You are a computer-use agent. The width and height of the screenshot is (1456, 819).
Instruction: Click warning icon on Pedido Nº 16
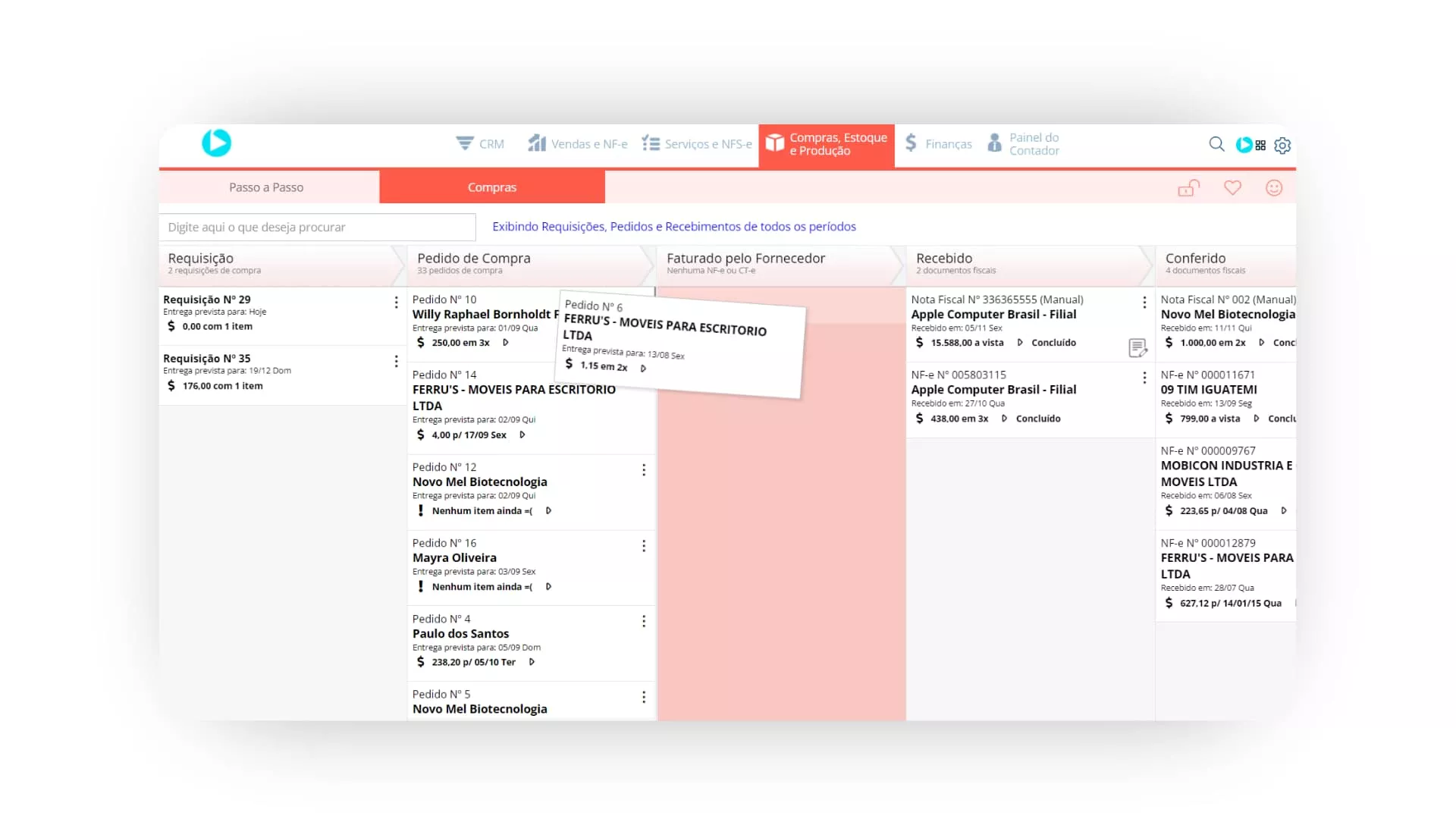pyautogui.click(x=421, y=587)
